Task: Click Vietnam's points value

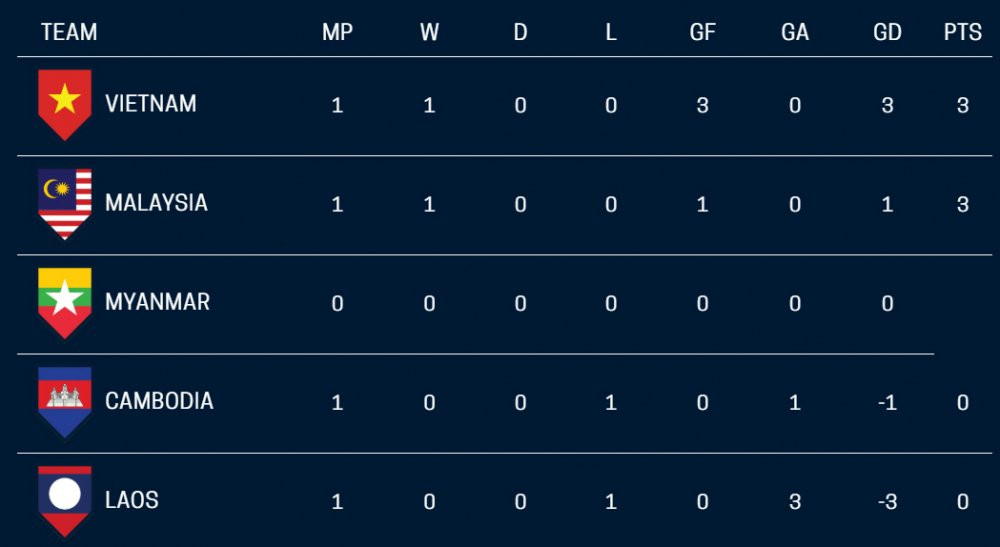Action: [962, 104]
